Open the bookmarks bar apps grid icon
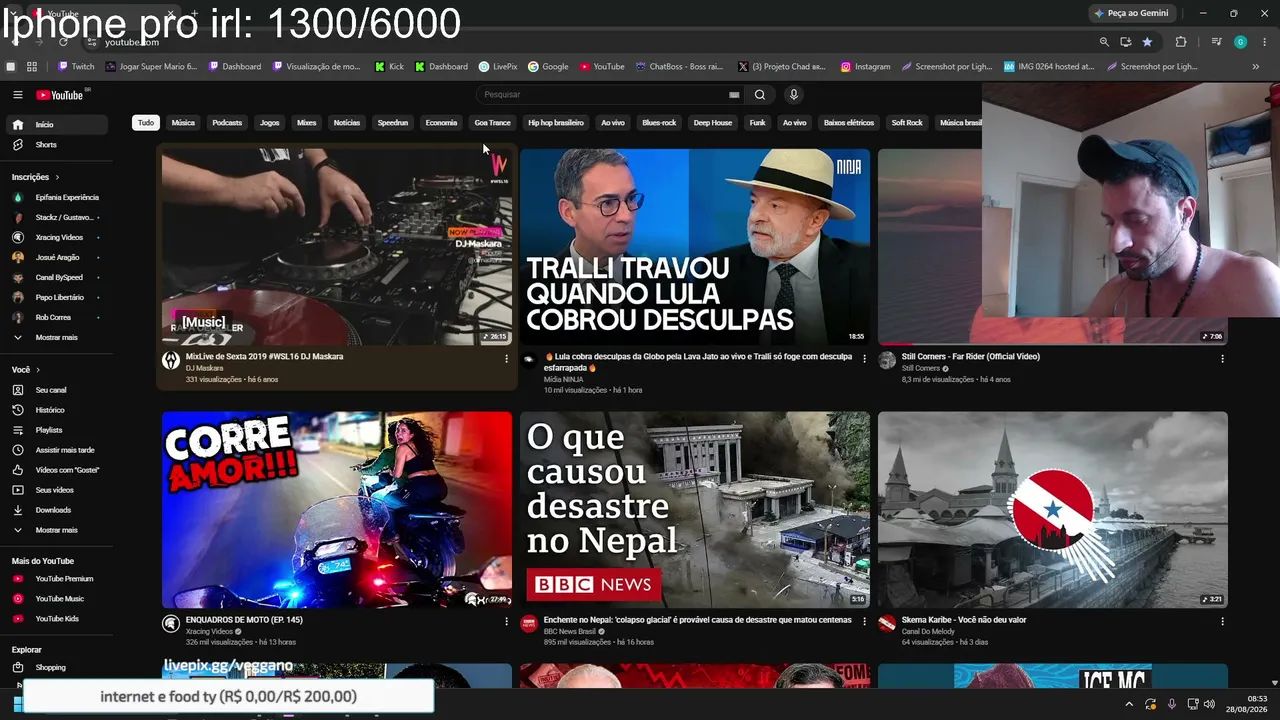Image resolution: width=1280 pixels, height=720 pixels. (x=32, y=67)
